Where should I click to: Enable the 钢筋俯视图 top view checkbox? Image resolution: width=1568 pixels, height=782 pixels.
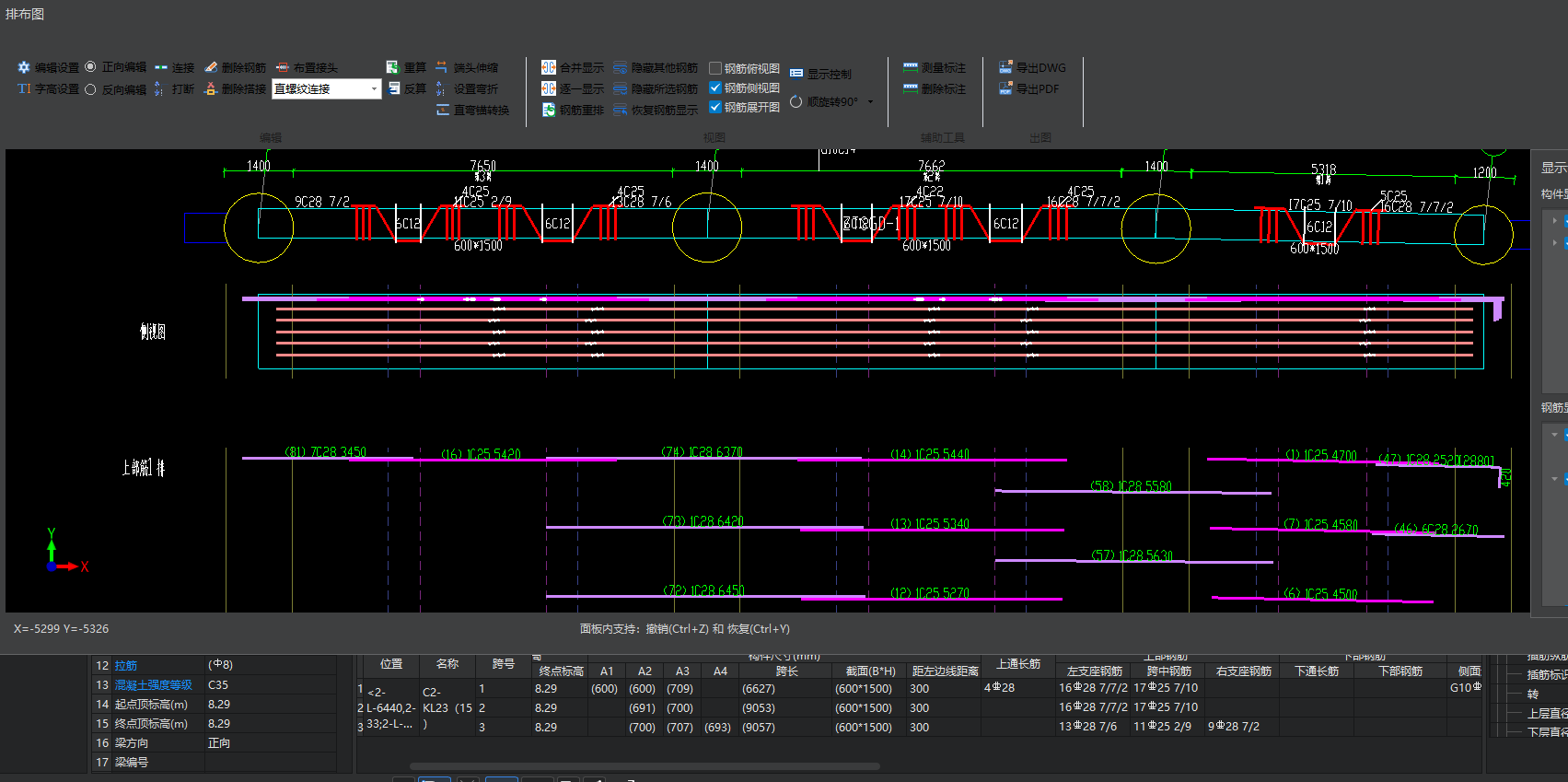(x=715, y=68)
